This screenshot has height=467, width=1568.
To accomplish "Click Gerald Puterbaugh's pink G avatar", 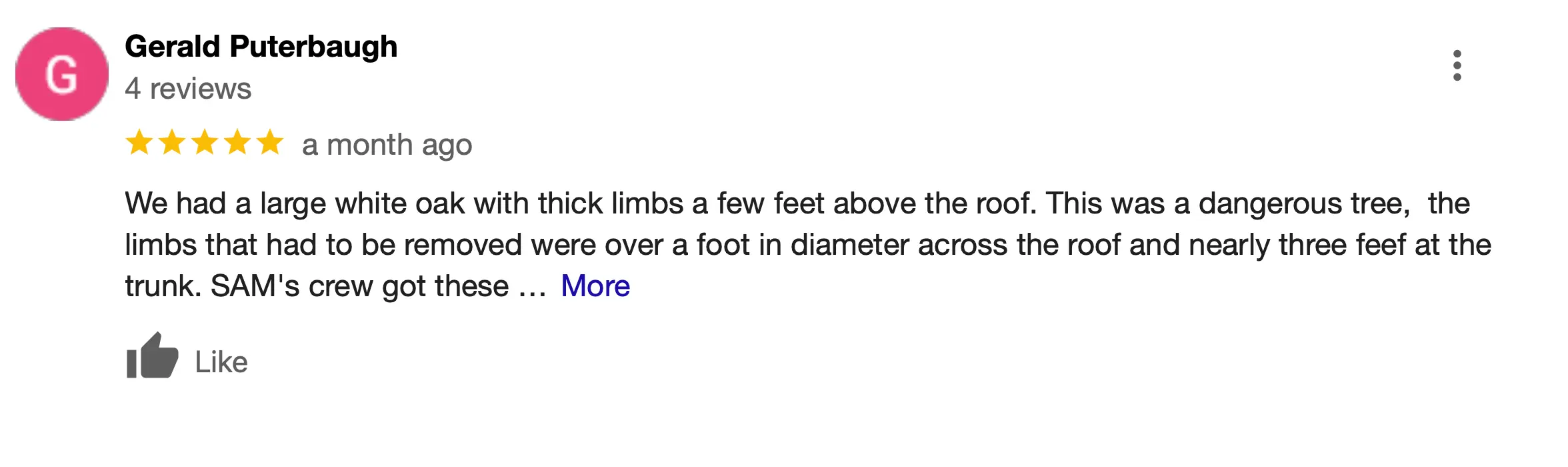I will point(62,74).
